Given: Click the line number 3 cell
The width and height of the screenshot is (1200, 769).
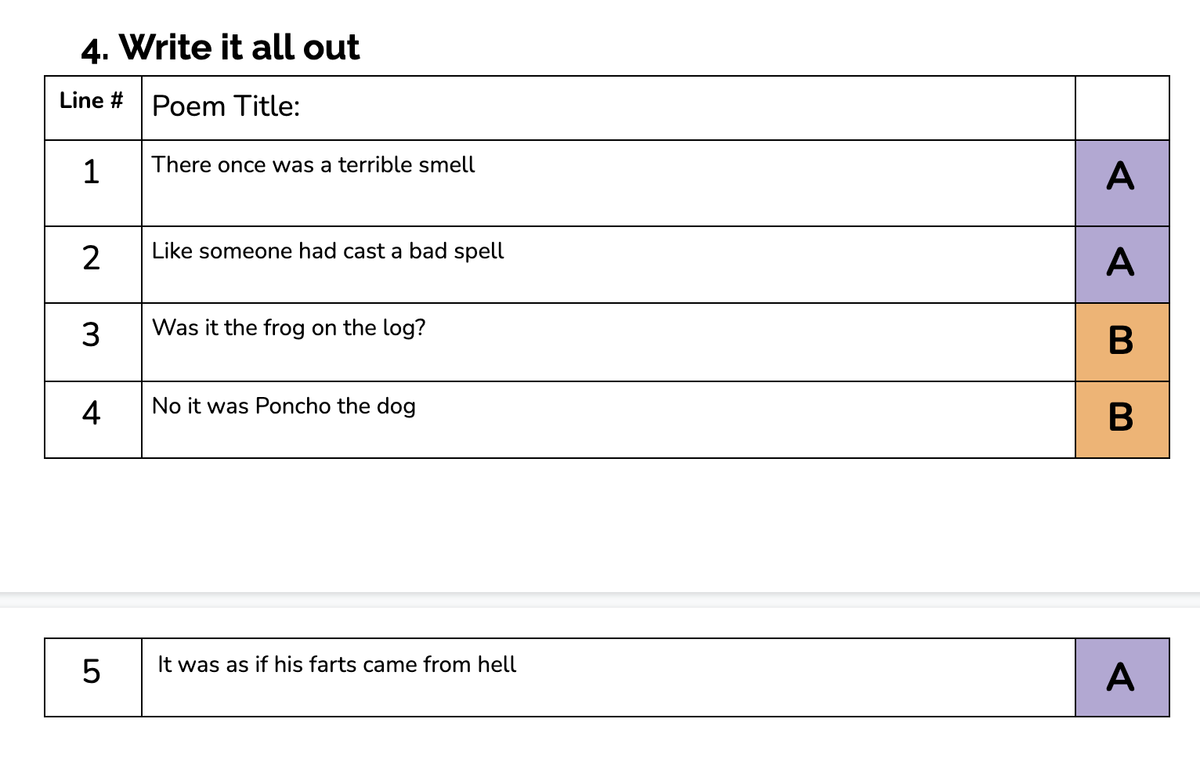Looking at the screenshot, I should (x=93, y=342).
